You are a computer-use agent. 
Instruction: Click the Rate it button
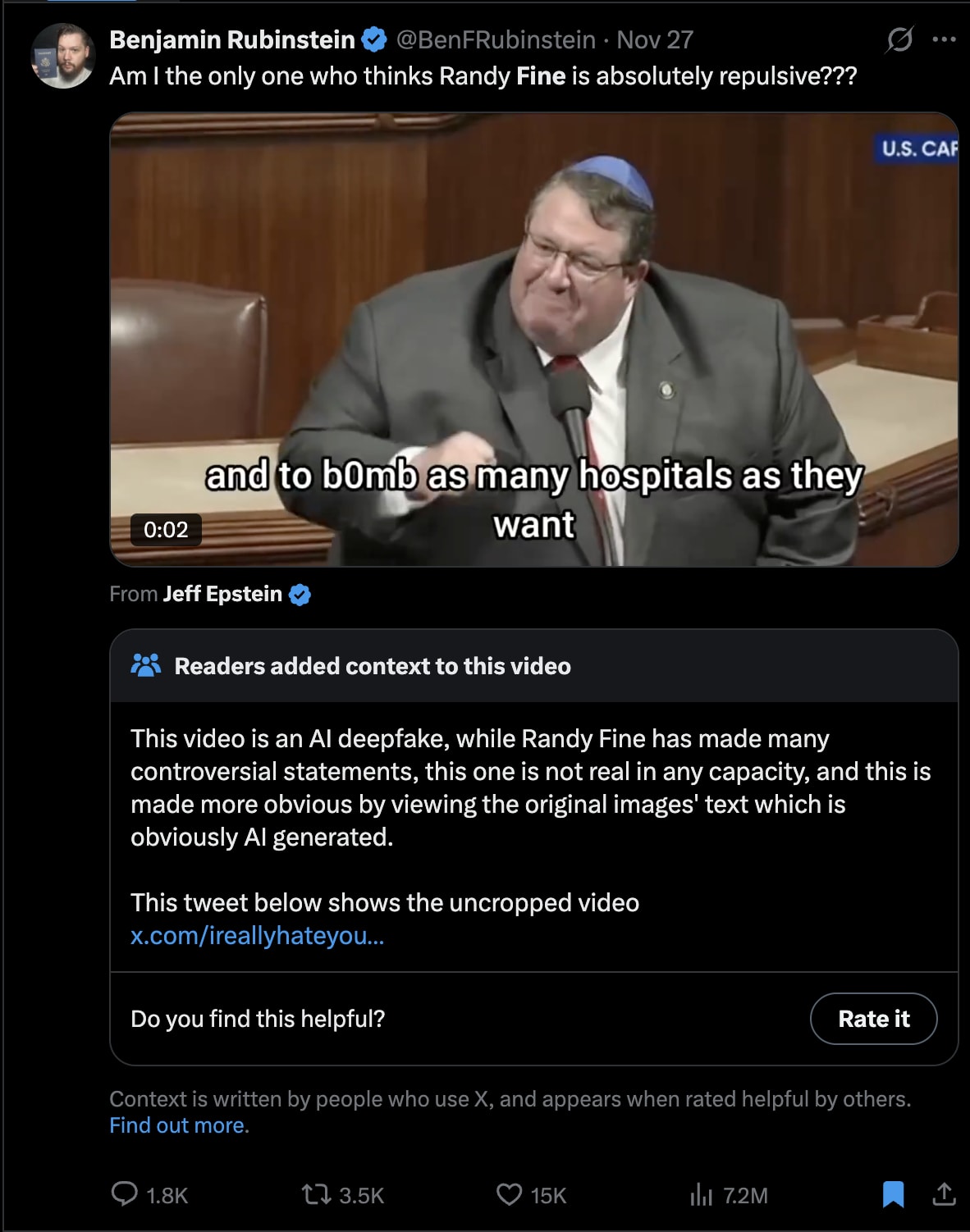[873, 1019]
